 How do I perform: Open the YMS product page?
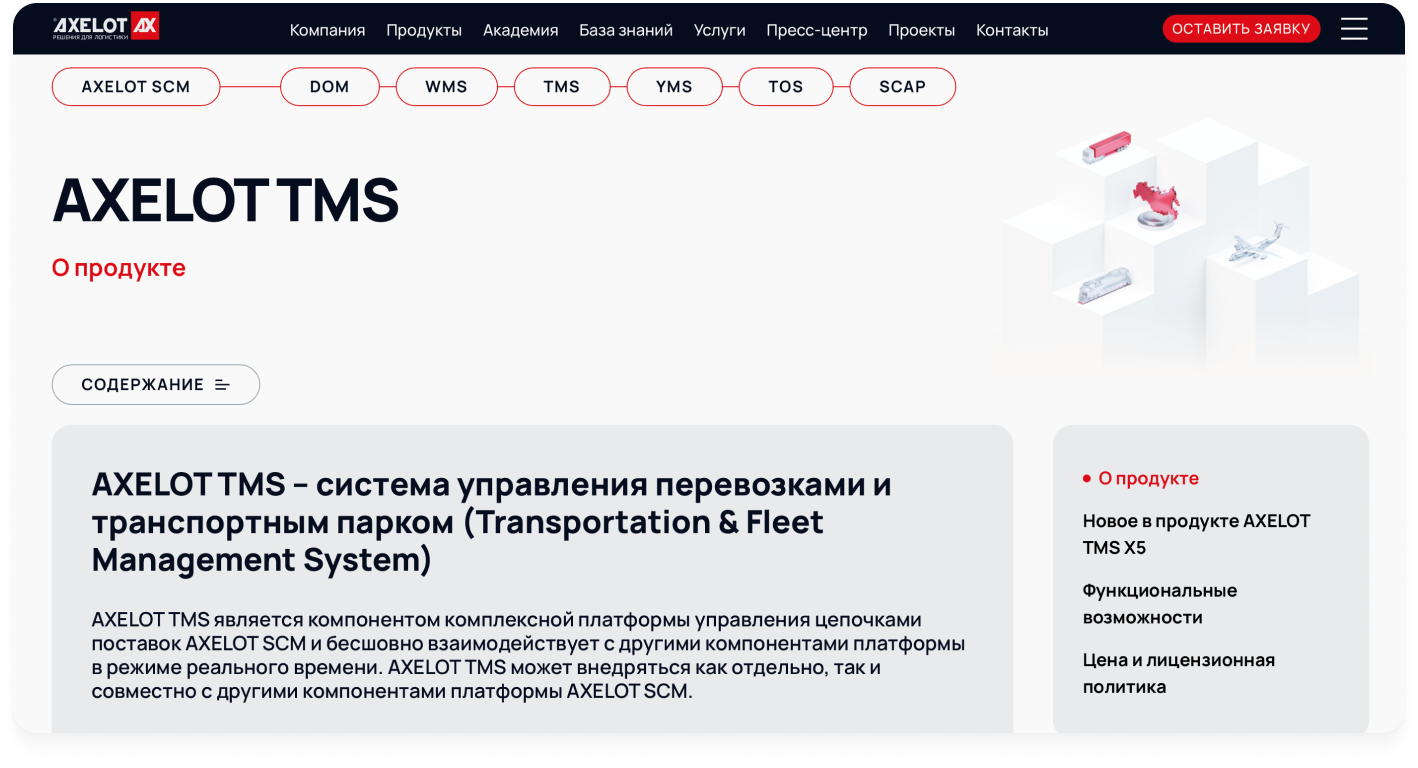click(675, 87)
